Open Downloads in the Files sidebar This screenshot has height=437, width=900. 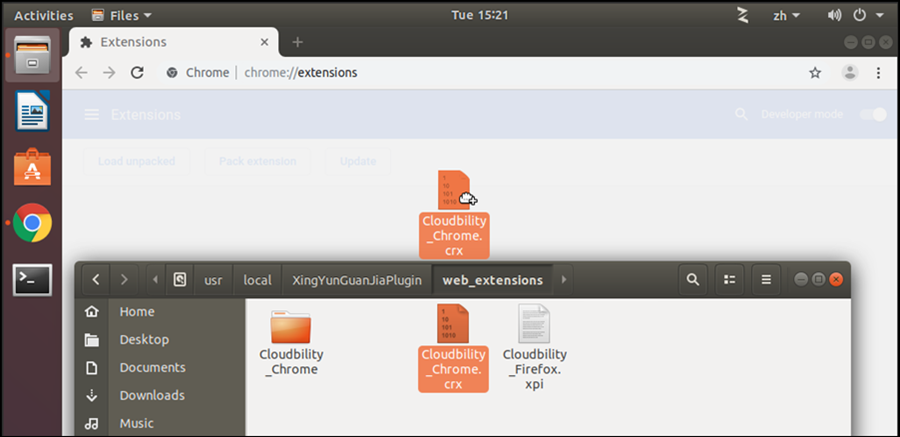tap(152, 395)
